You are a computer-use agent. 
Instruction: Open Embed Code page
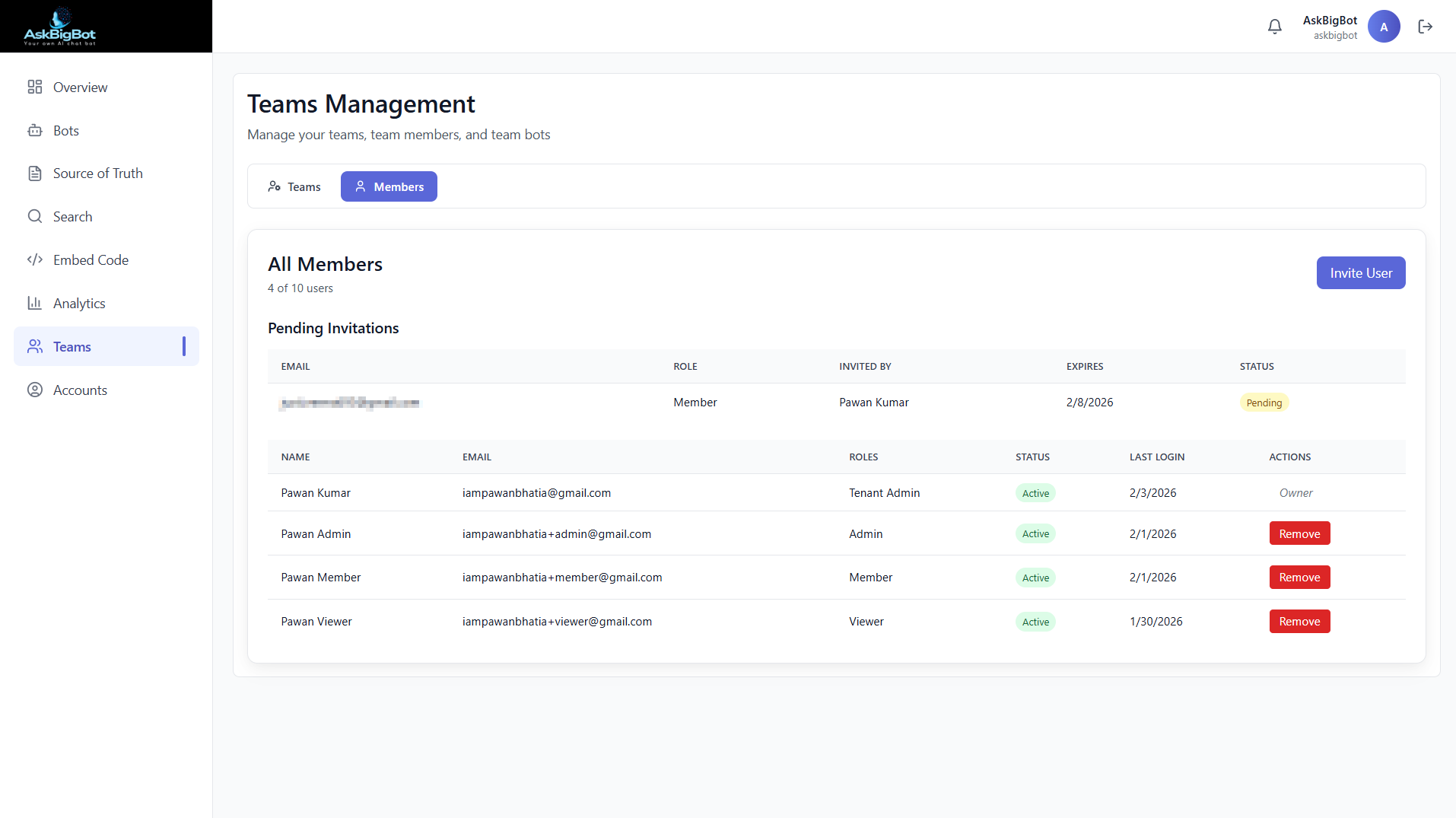[106, 259]
